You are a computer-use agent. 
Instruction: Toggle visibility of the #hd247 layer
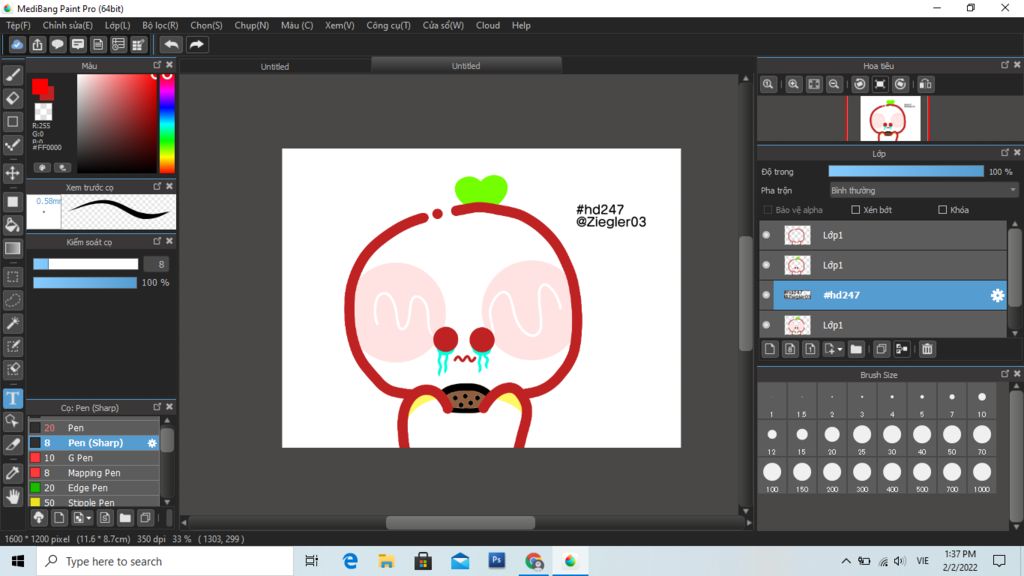coord(766,295)
